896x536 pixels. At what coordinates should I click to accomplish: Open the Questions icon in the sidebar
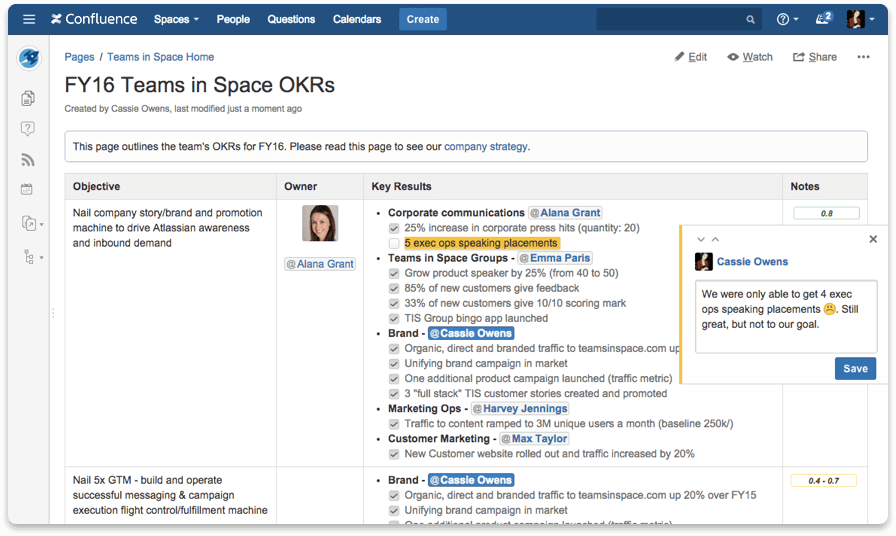click(x=28, y=129)
